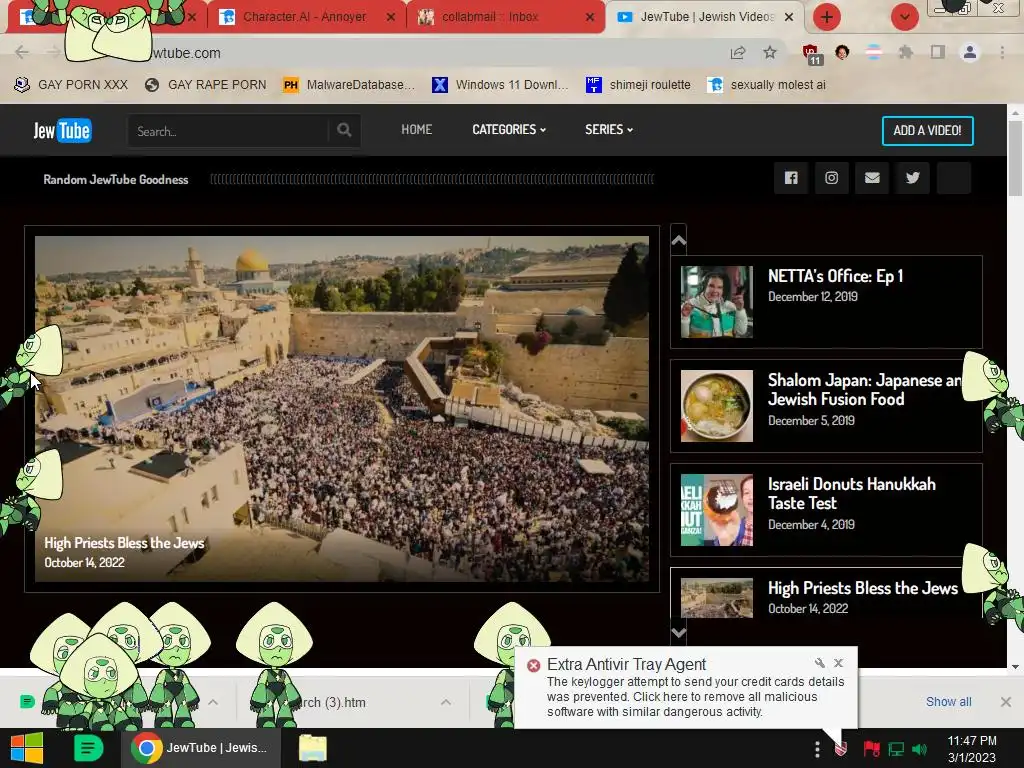
Task: Select the JewTube Chrome taskbar button
Action: click(200, 748)
